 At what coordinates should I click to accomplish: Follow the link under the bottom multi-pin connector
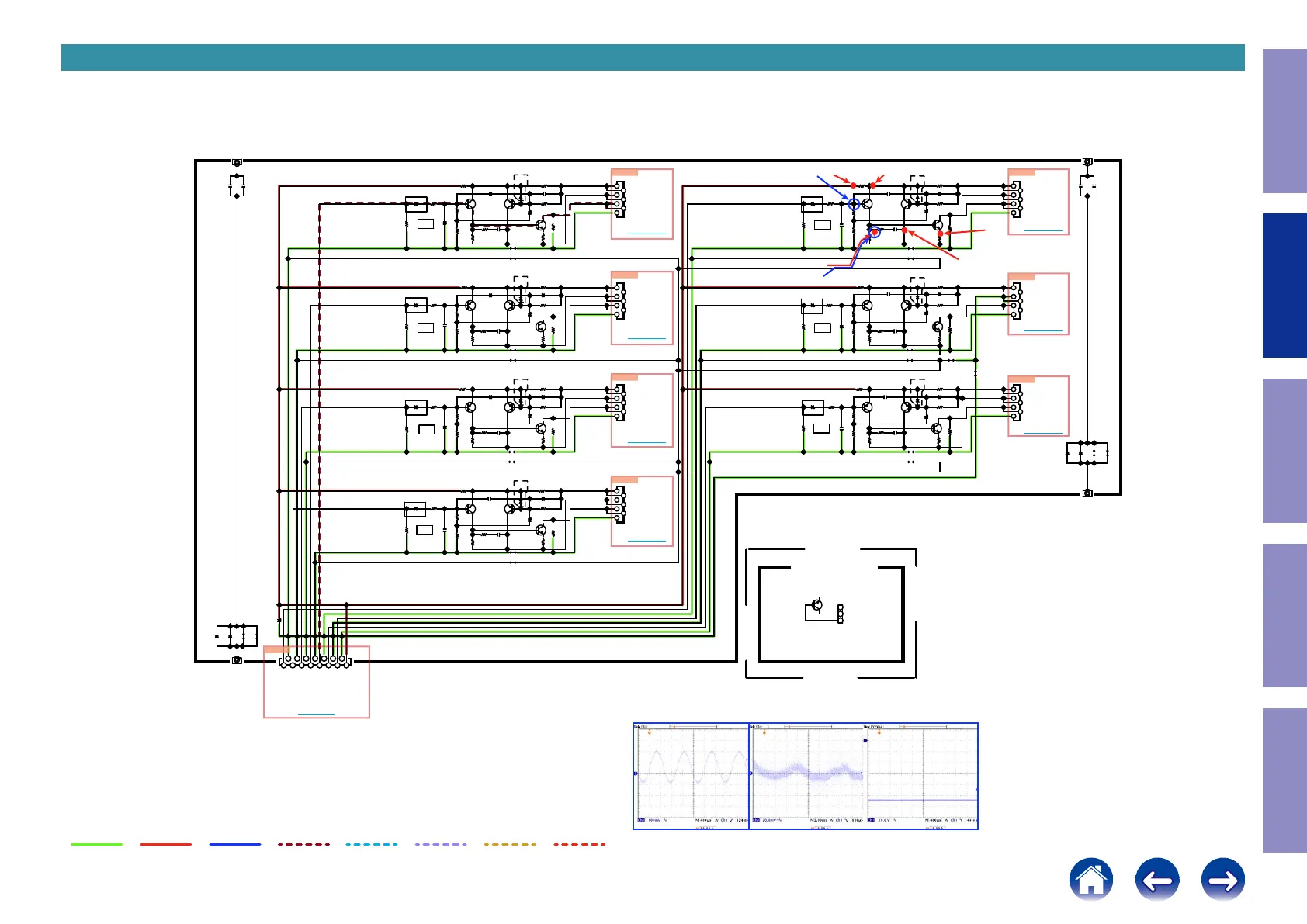(317, 713)
